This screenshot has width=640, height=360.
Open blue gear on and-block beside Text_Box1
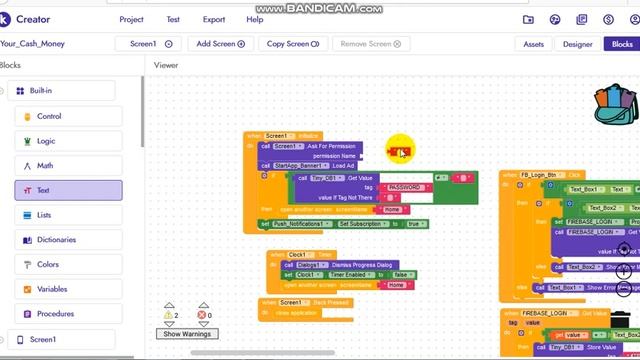tap(551, 185)
